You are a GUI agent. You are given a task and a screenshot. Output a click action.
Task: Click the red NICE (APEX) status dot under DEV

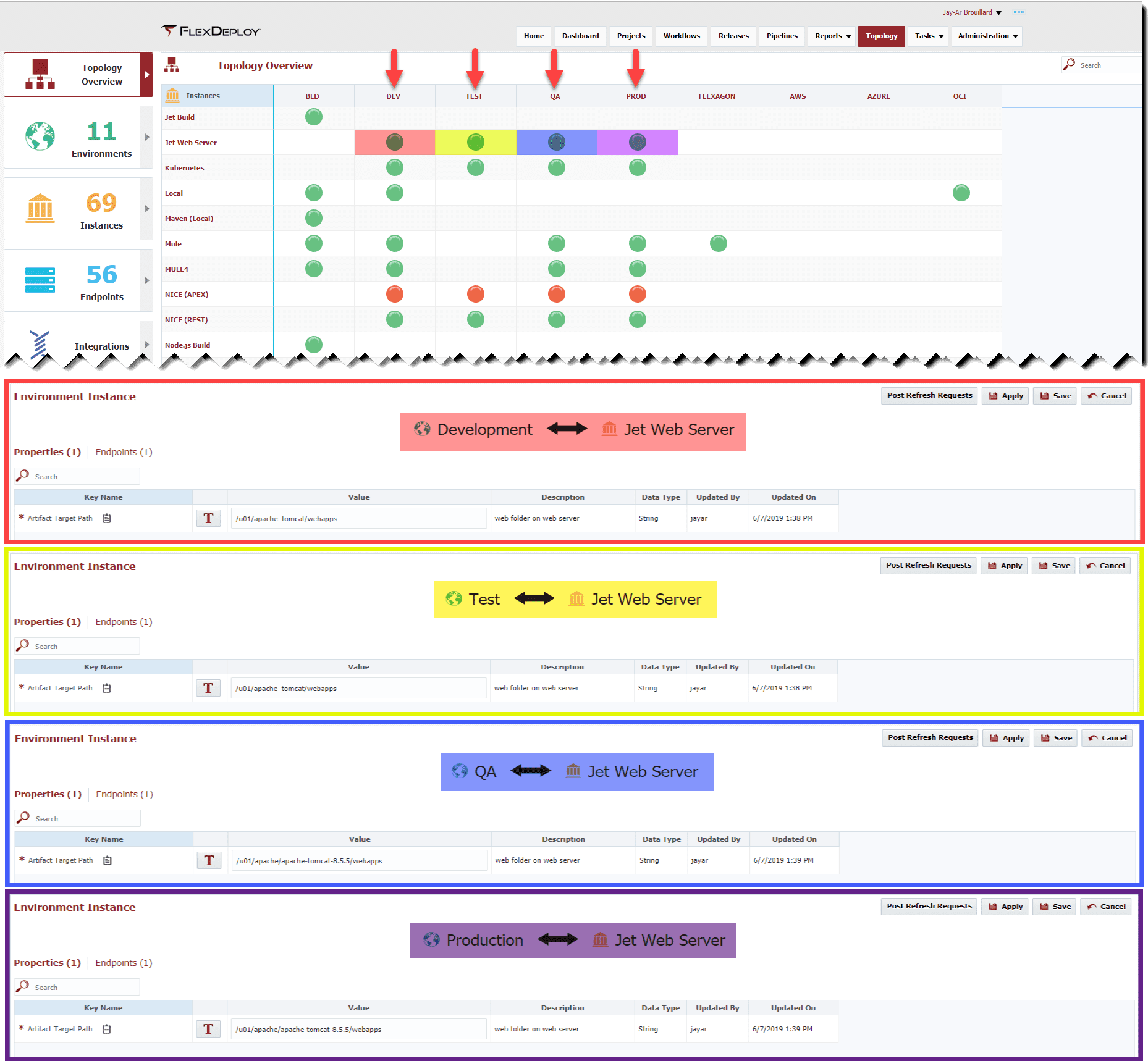coord(394,294)
